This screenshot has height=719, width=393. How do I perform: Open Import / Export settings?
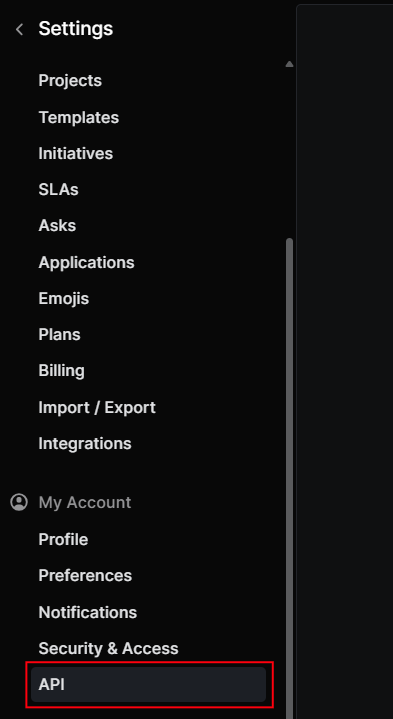(x=97, y=407)
